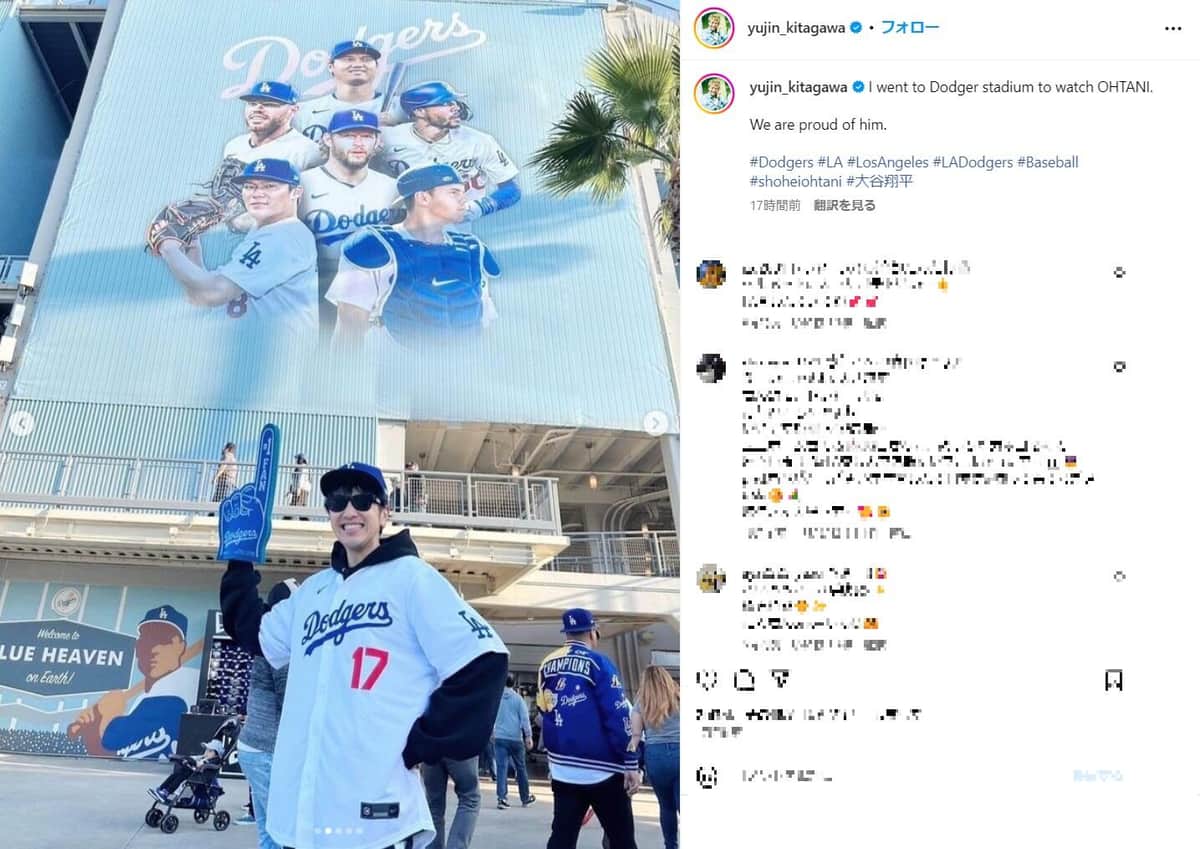Open the emoji picker in comment field

click(707, 776)
